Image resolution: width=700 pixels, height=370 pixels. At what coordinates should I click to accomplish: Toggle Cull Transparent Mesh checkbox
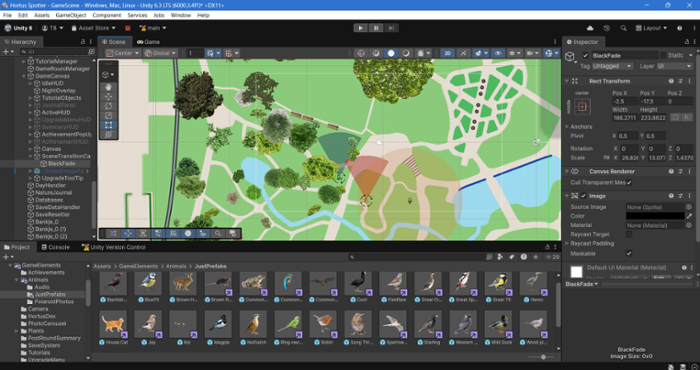pos(629,183)
